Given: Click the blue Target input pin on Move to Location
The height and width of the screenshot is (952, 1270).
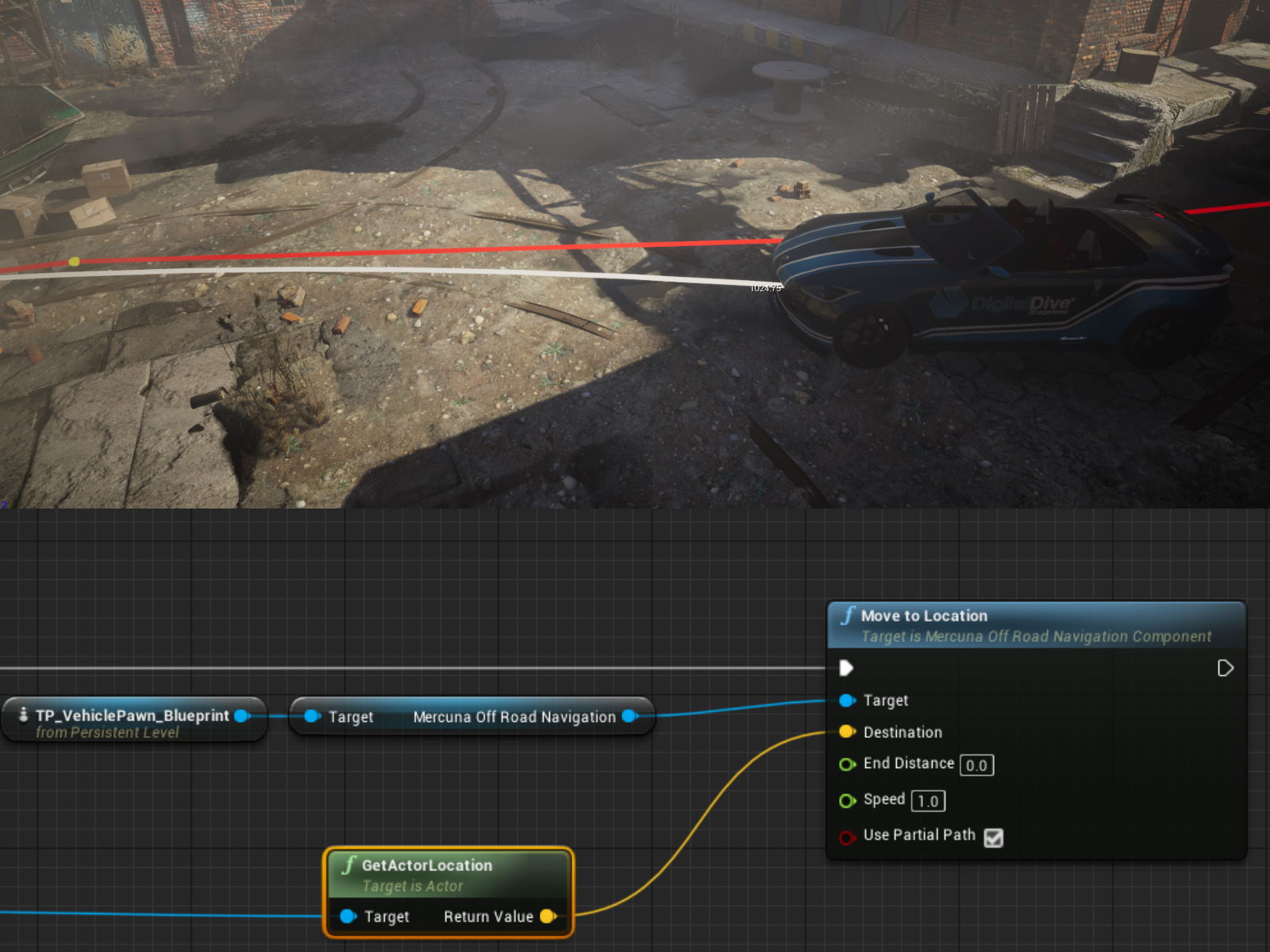Looking at the screenshot, I should click(846, 701).
